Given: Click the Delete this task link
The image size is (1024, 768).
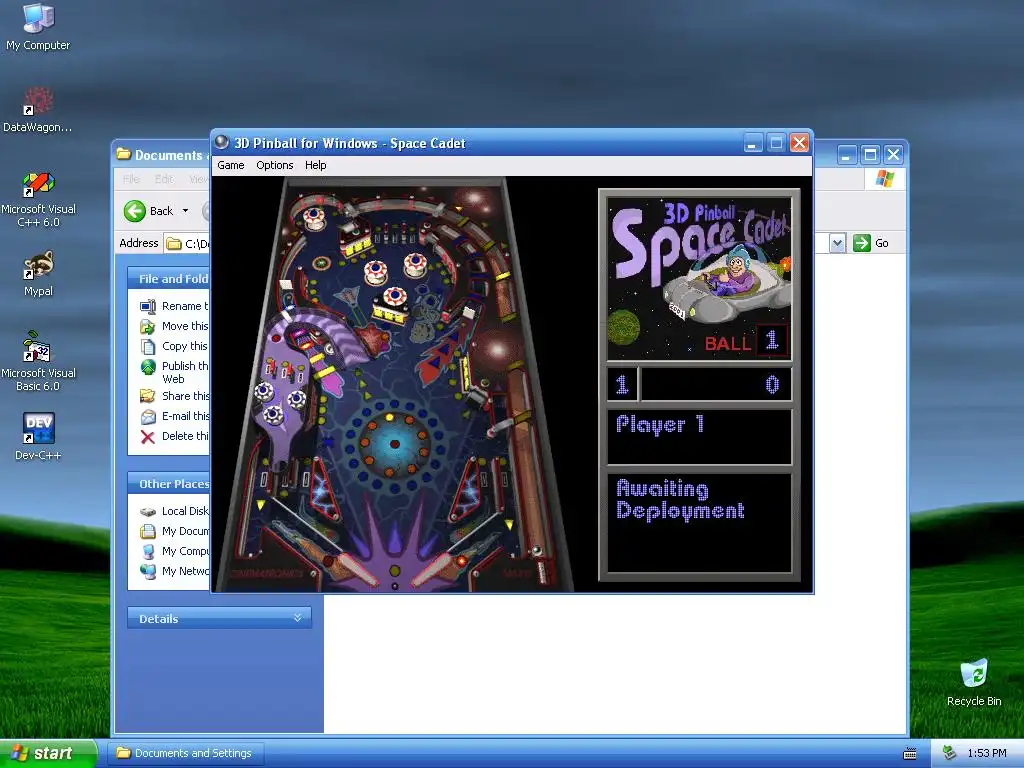Looking at the screenshot, I should point(185,436).
